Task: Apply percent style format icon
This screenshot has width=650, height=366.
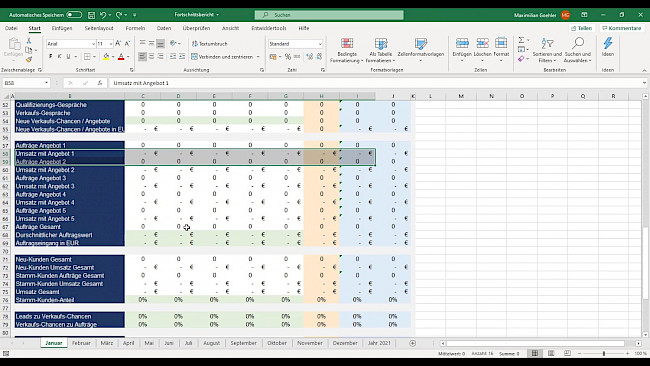Action: 288,57
